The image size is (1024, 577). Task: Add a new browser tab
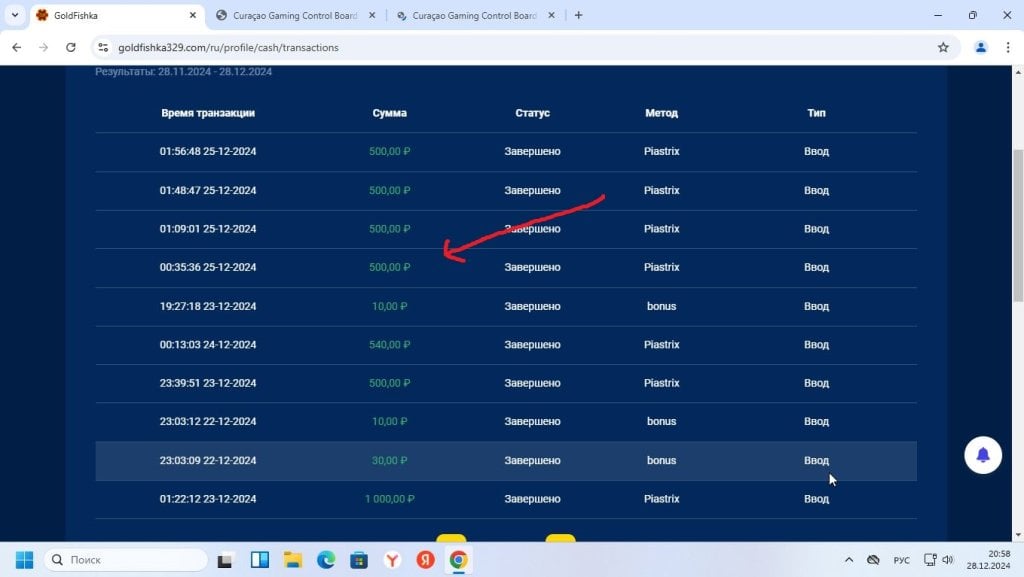pyautogui.click(x=579, y=15)
